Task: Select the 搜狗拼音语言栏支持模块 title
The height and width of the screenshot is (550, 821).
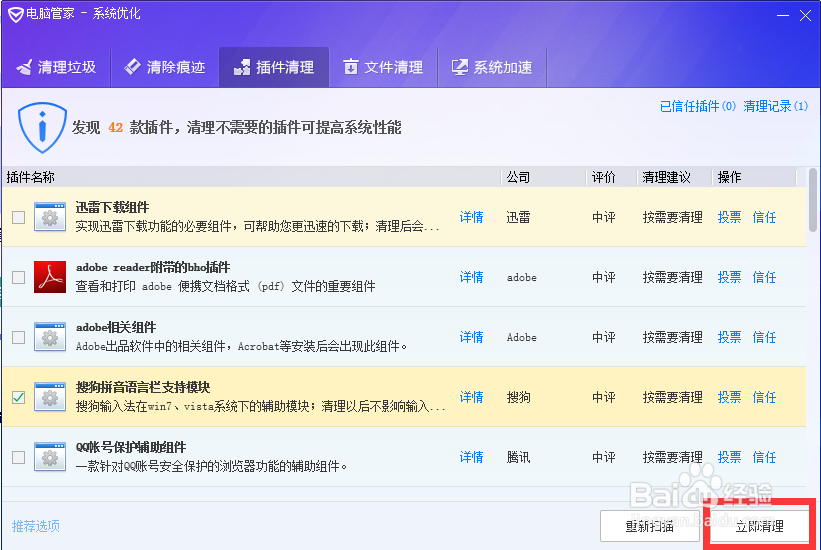Action: pos(143,388)
